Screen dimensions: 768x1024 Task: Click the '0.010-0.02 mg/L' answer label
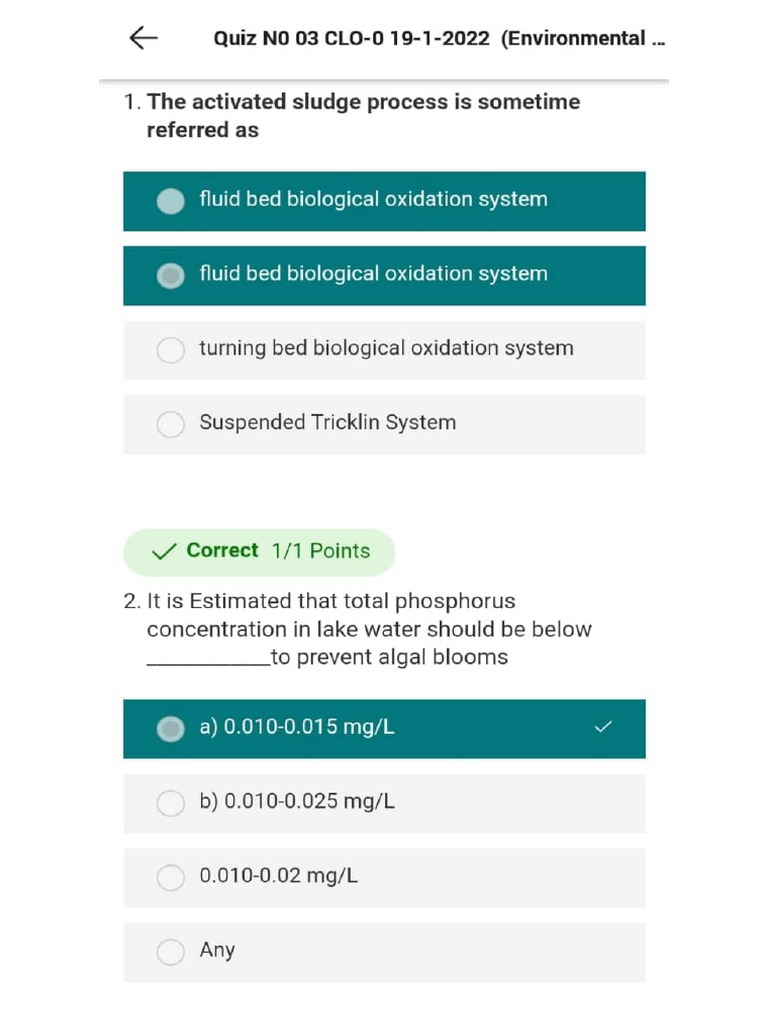(278, 876)
